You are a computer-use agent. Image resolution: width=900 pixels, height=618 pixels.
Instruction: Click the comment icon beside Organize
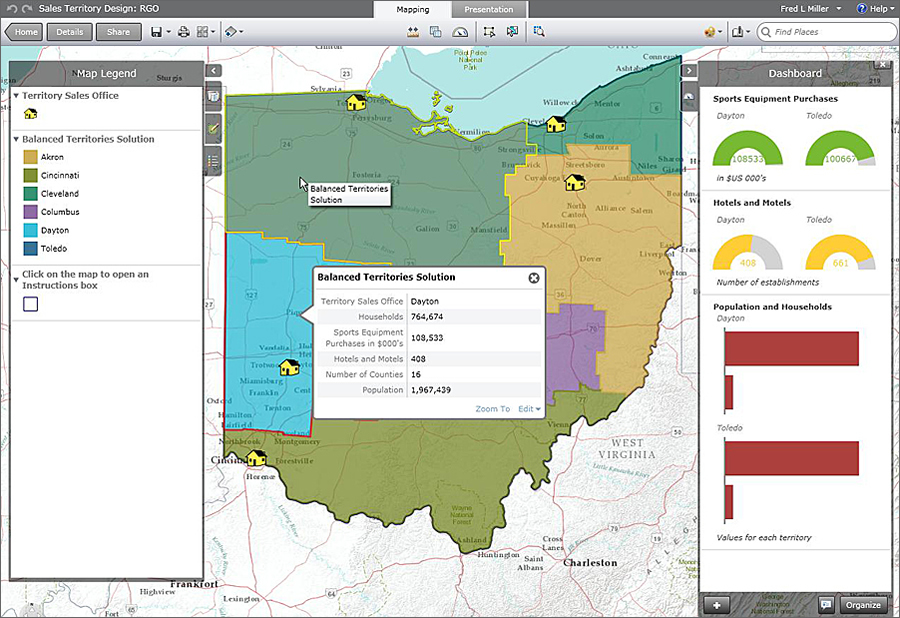click(x=826, y=604)
